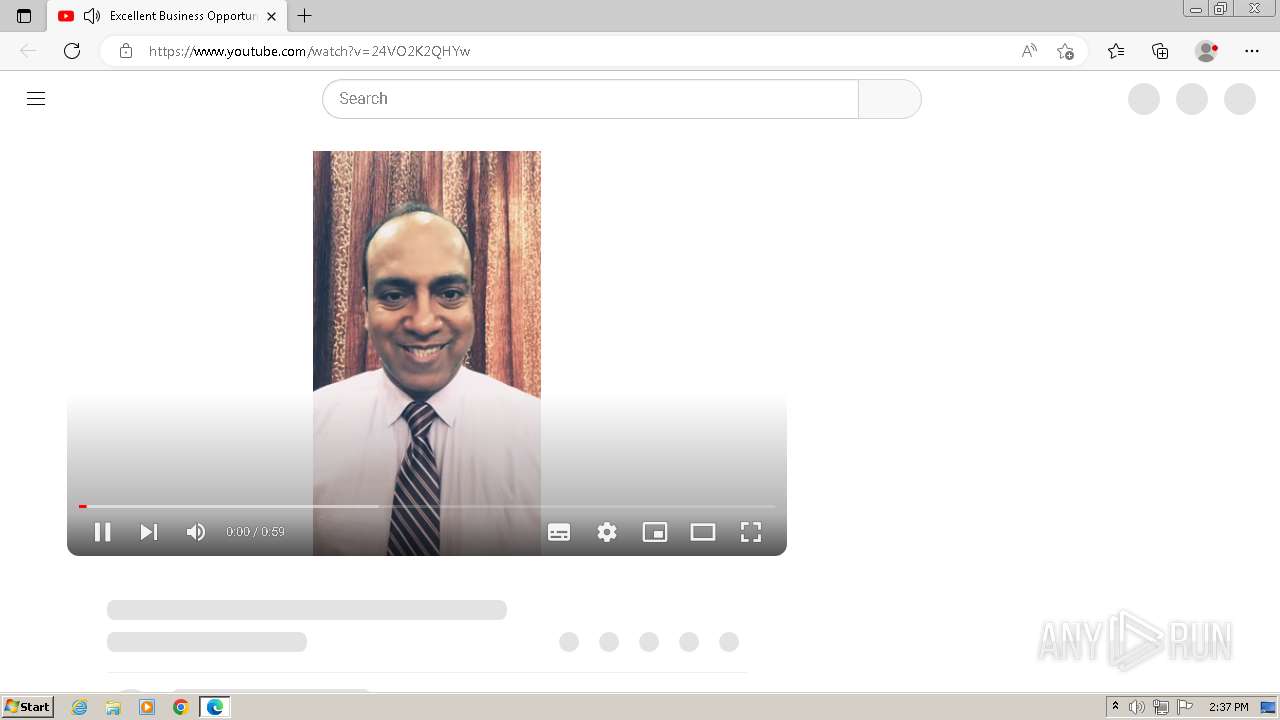Skip to the next video
The image size is (1280, 720).
pyautogui.click(x=149, y=532)
